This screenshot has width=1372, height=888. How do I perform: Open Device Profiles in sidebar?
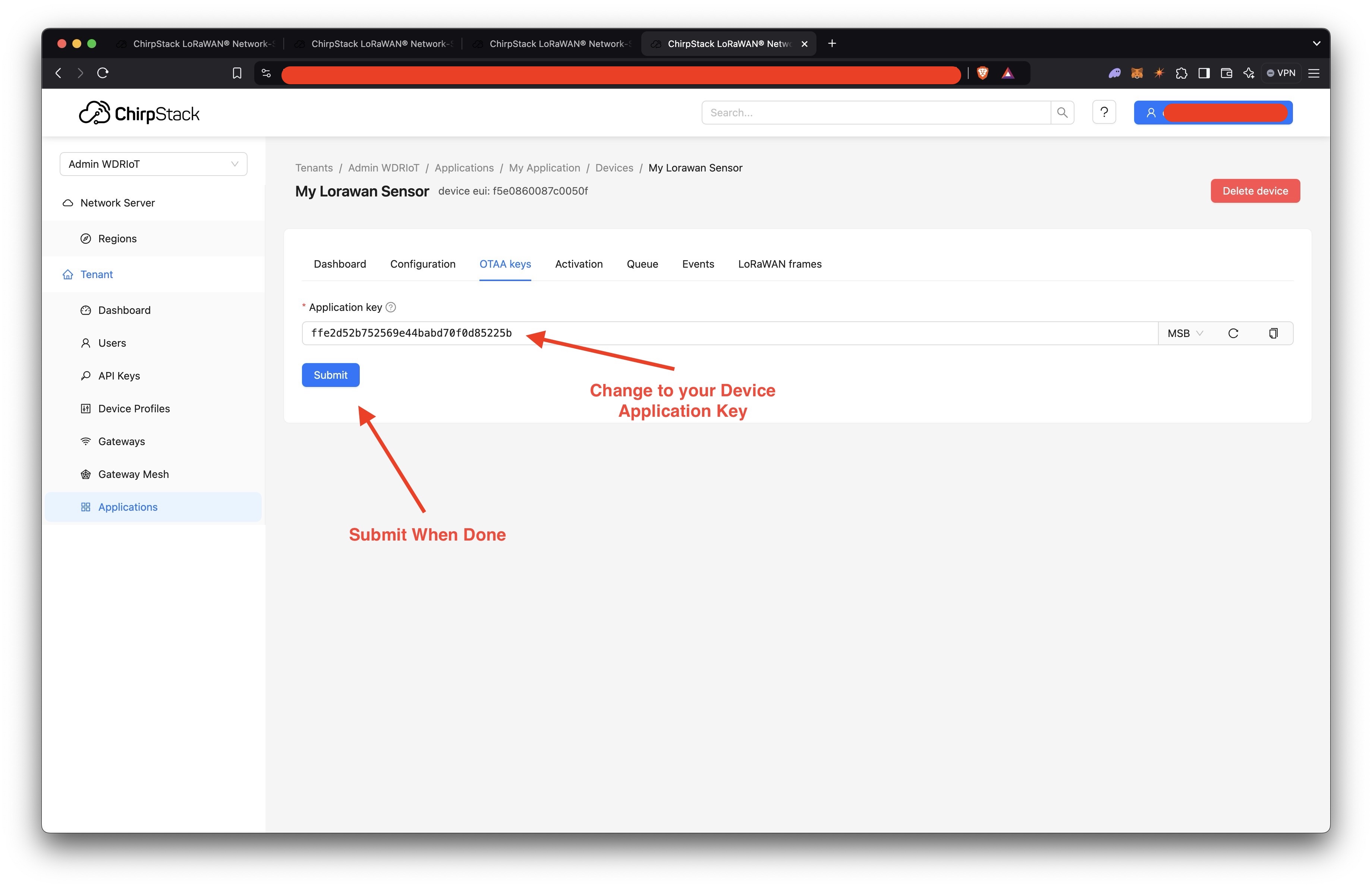click(153, 409)
